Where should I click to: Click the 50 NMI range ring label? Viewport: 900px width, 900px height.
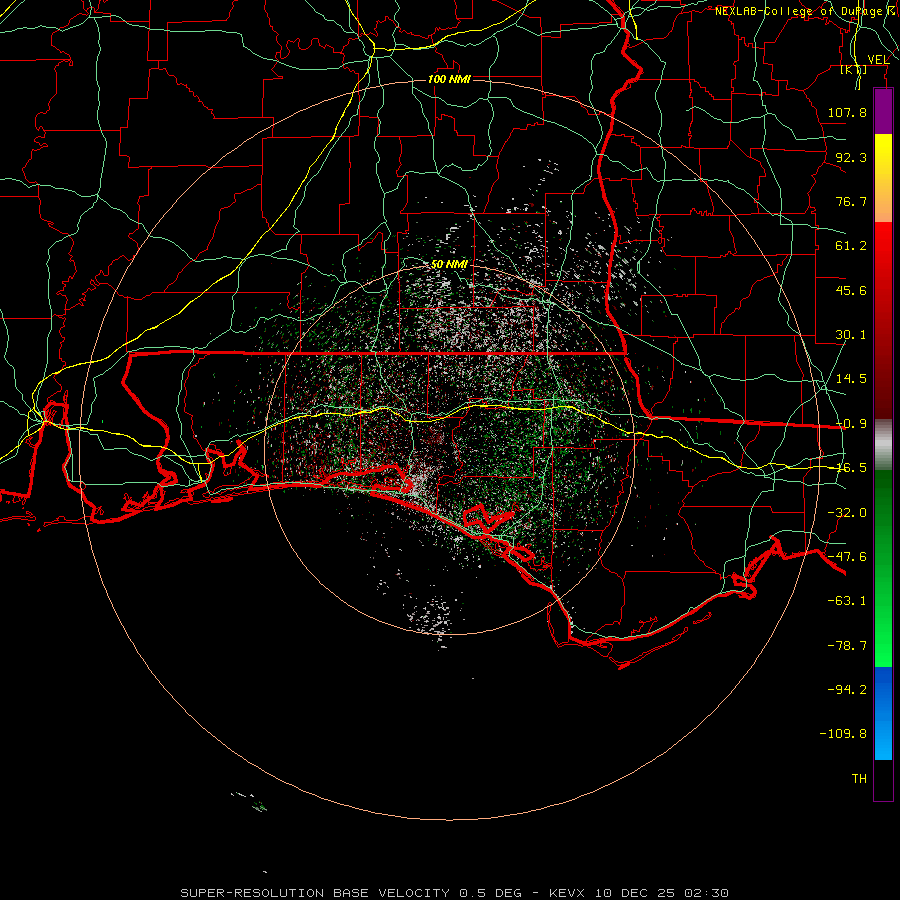(x=449, y=264)
